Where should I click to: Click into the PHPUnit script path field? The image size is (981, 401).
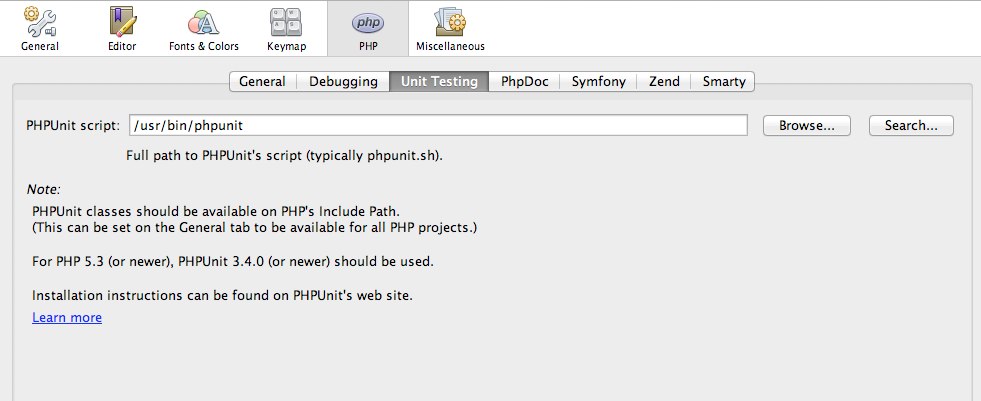pyautogui.click(x=437, y=126)
